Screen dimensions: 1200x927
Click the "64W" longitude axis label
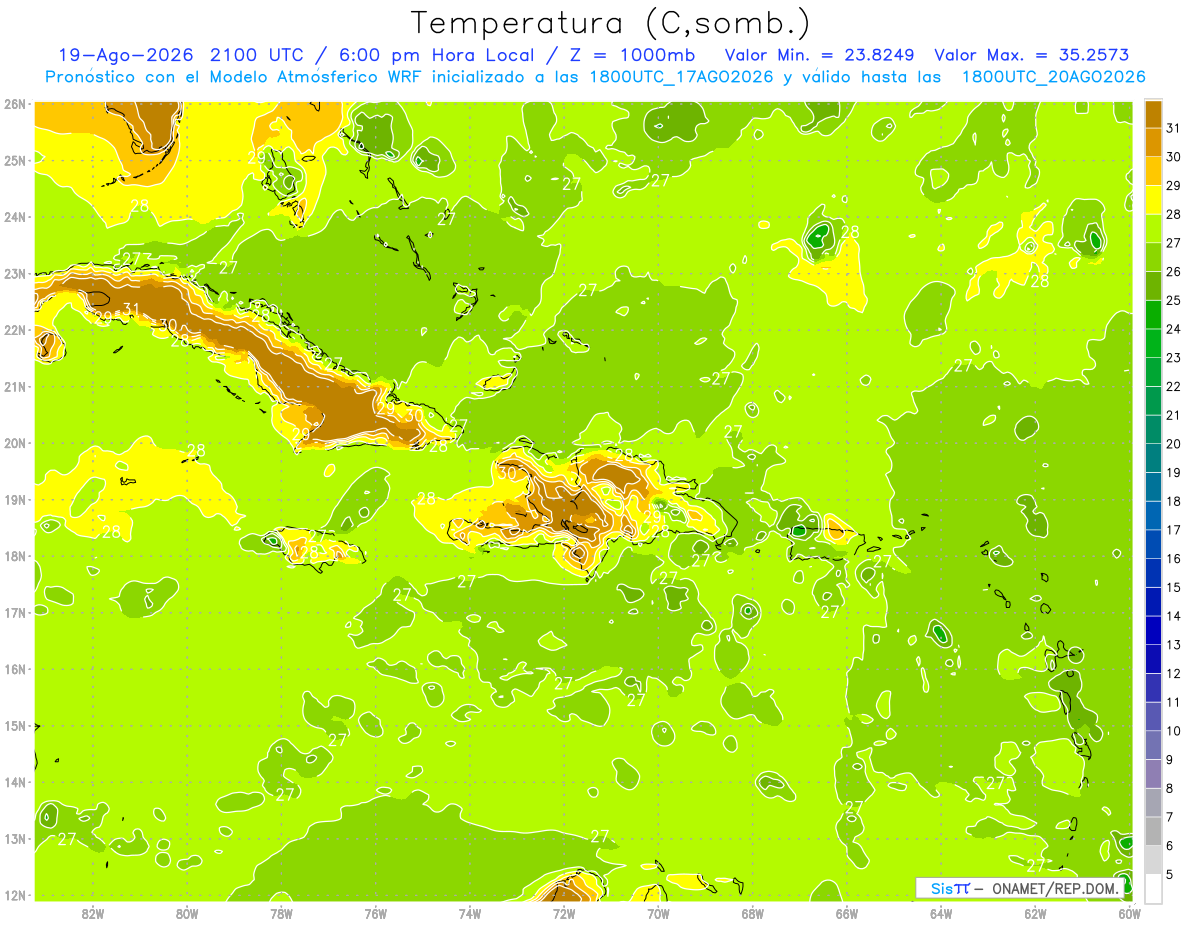pos(941,912)
